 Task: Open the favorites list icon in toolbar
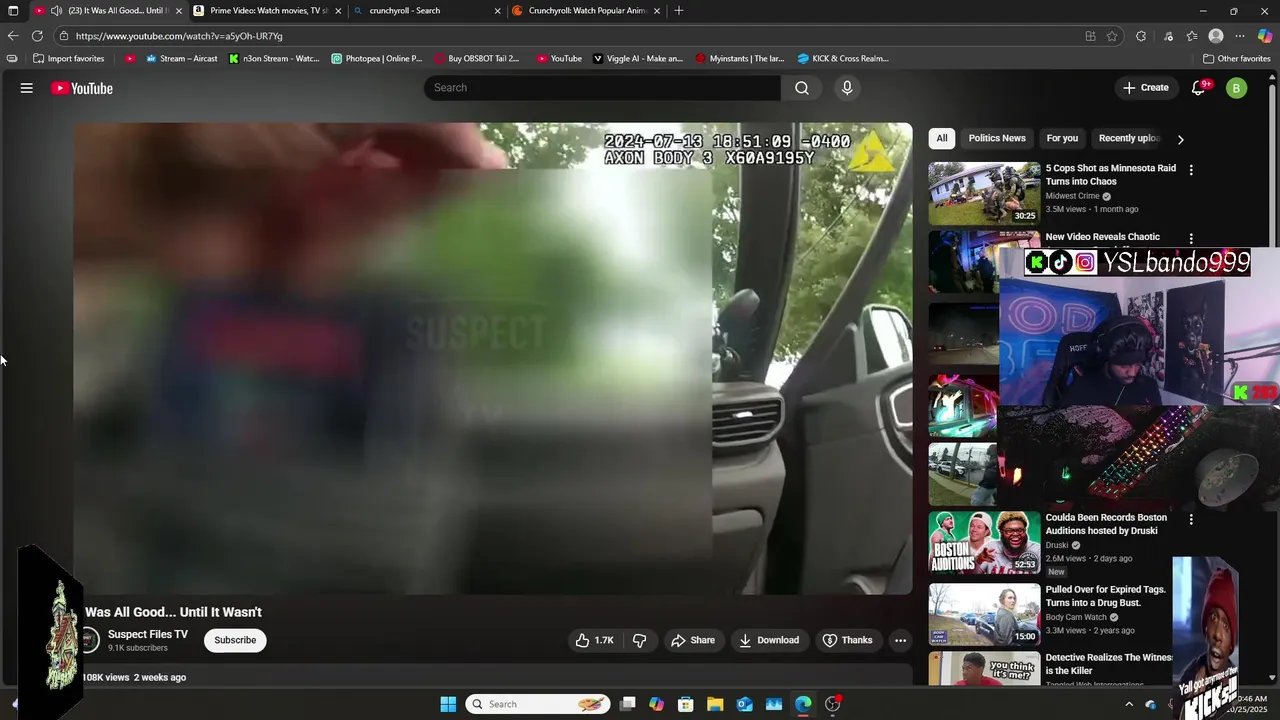(1192, 36)
